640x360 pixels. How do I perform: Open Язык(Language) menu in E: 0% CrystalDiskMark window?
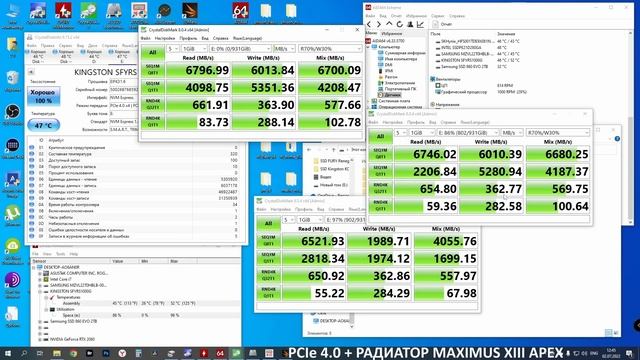pos(247,38)
